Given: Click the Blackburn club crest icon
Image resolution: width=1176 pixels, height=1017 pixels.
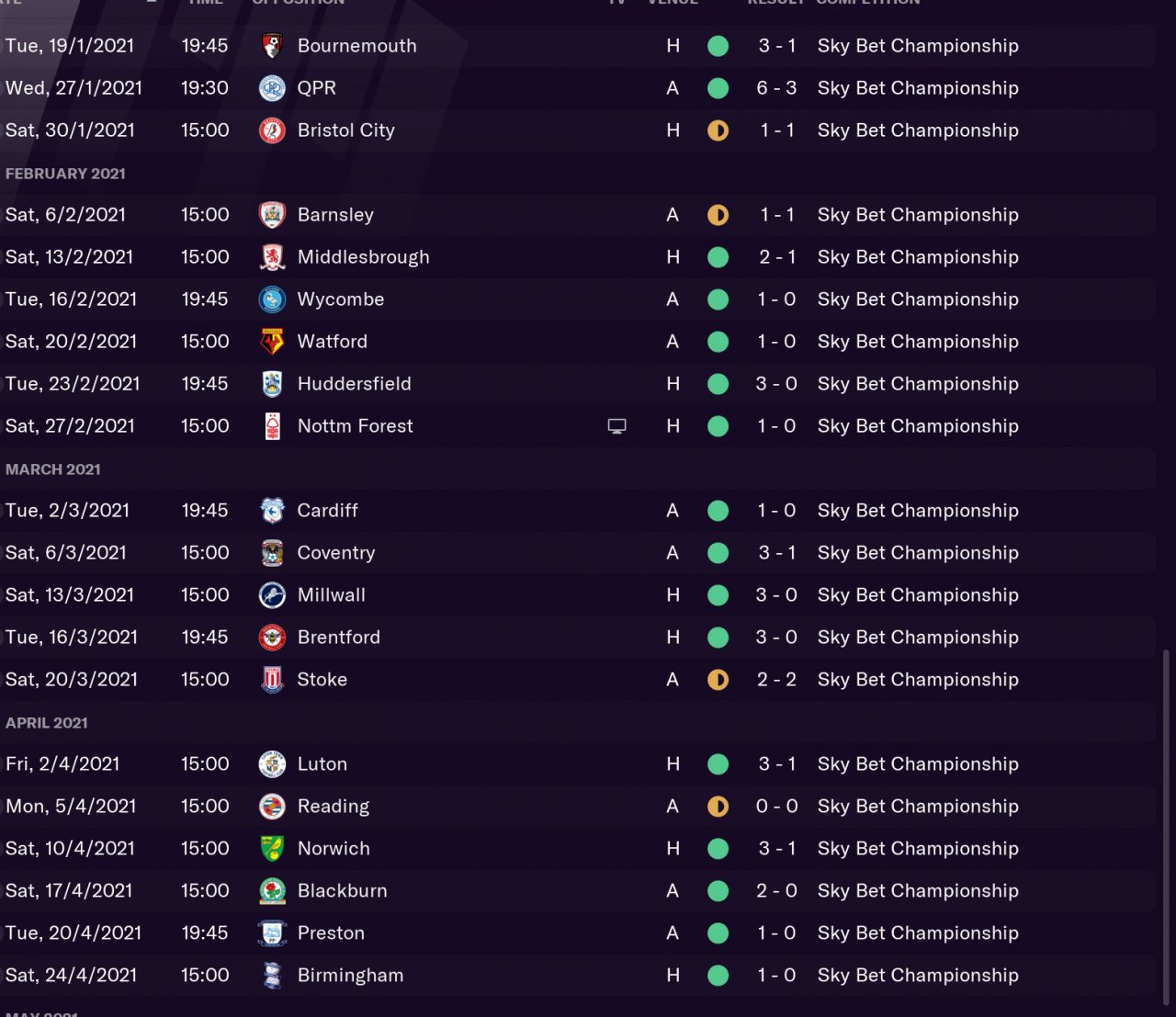Looking at the screenshot, I should 272,891.
